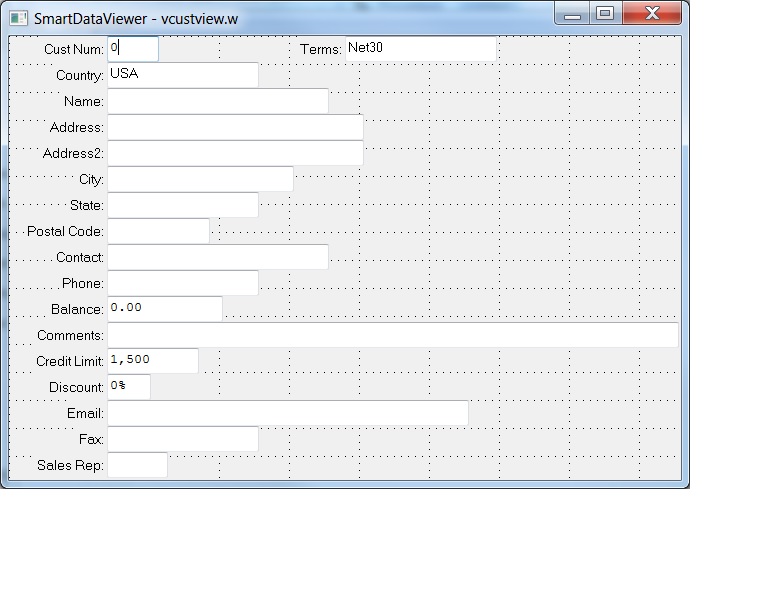Maximize the SmartDataViewer window

(x=605, y=13)
